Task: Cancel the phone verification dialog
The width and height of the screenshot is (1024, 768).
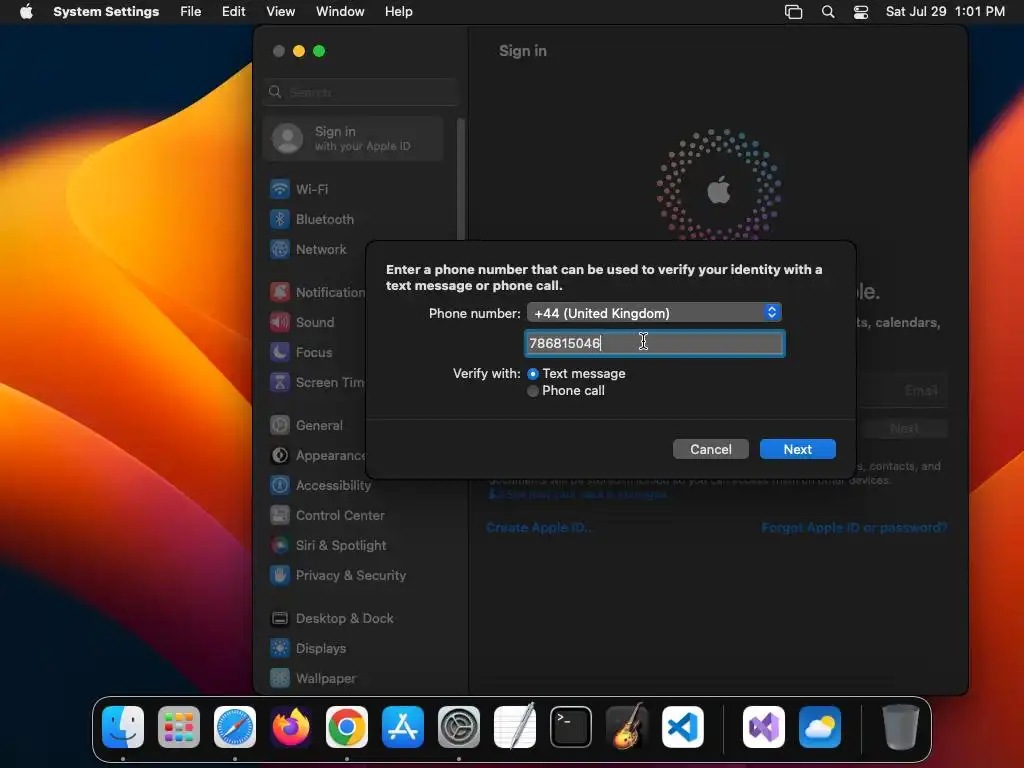Action: point(711,449)
